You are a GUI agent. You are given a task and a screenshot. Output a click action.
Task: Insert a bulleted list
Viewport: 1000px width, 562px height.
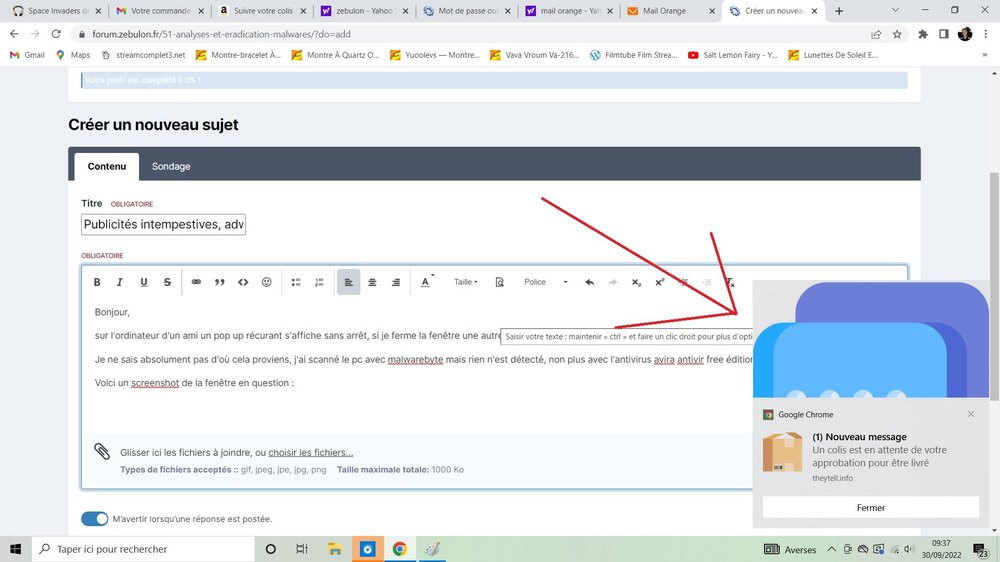click(296, 282)
